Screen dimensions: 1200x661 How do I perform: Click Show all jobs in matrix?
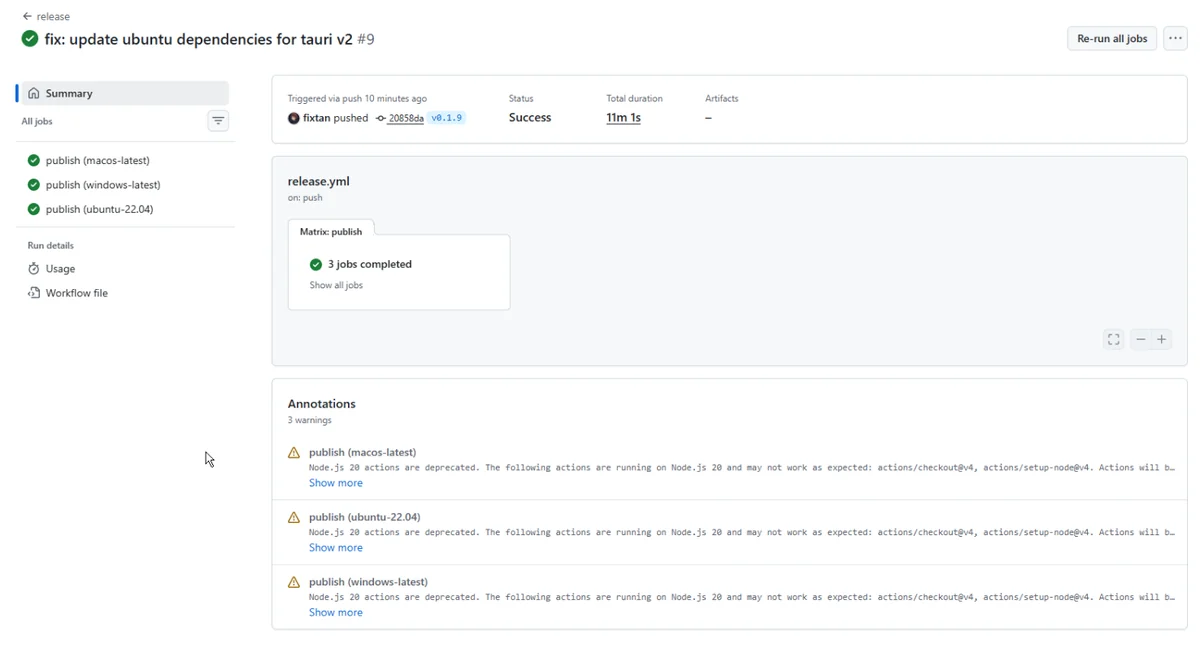336,285
